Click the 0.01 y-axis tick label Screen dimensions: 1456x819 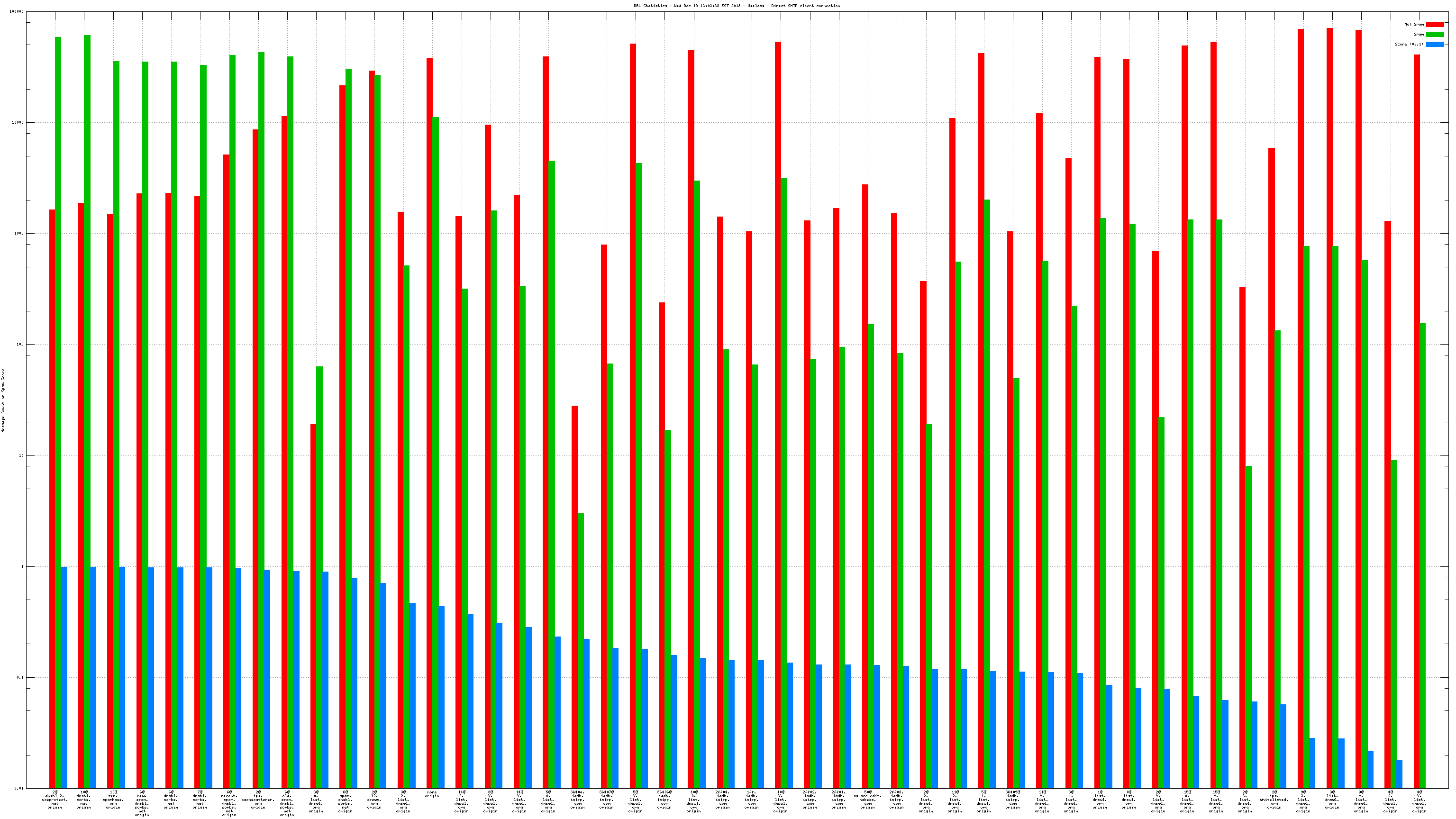18,788
